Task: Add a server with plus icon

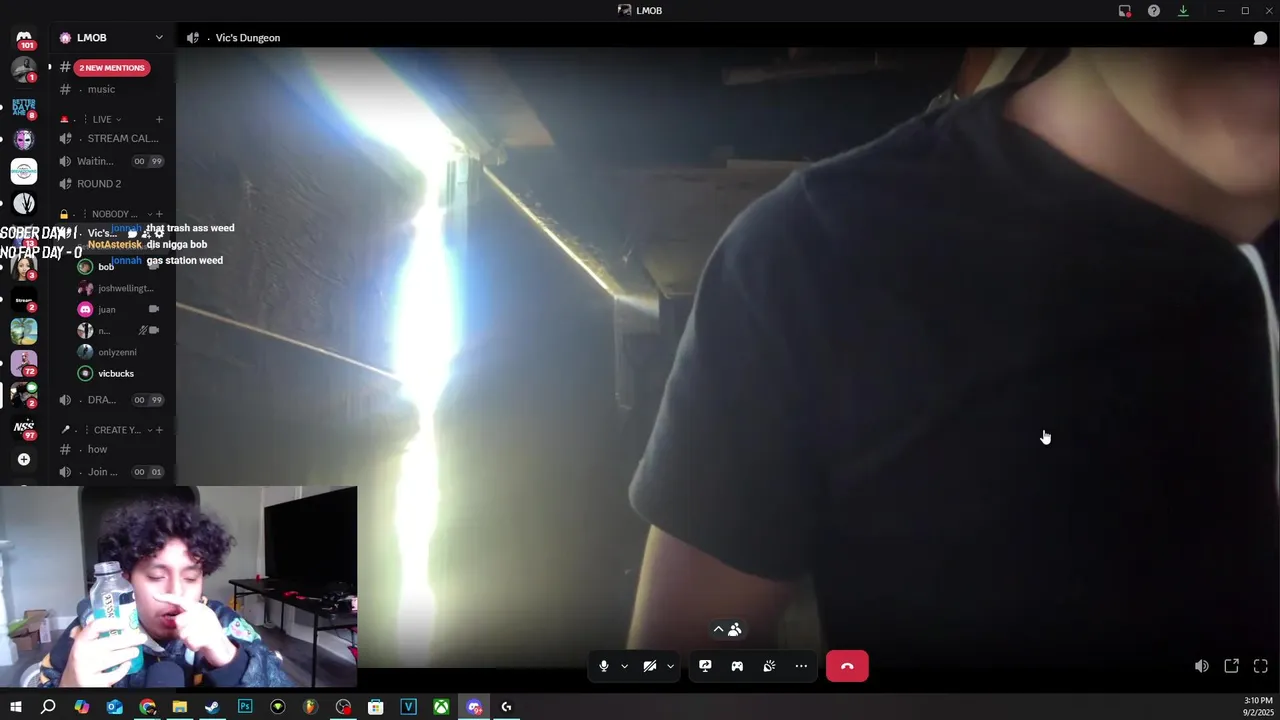Action: click(24, 459)
